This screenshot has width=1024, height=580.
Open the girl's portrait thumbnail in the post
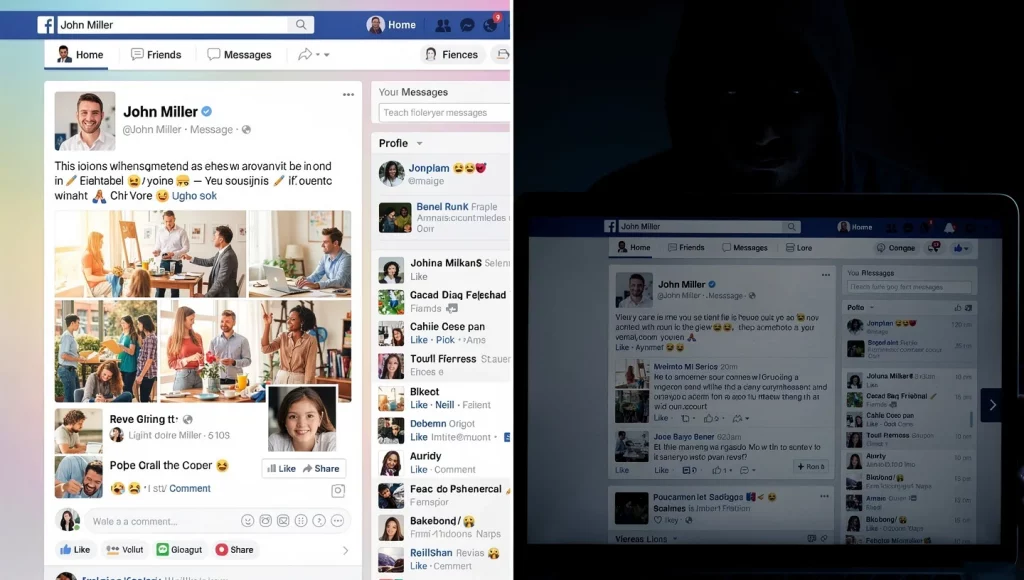(x=302, y=418)
